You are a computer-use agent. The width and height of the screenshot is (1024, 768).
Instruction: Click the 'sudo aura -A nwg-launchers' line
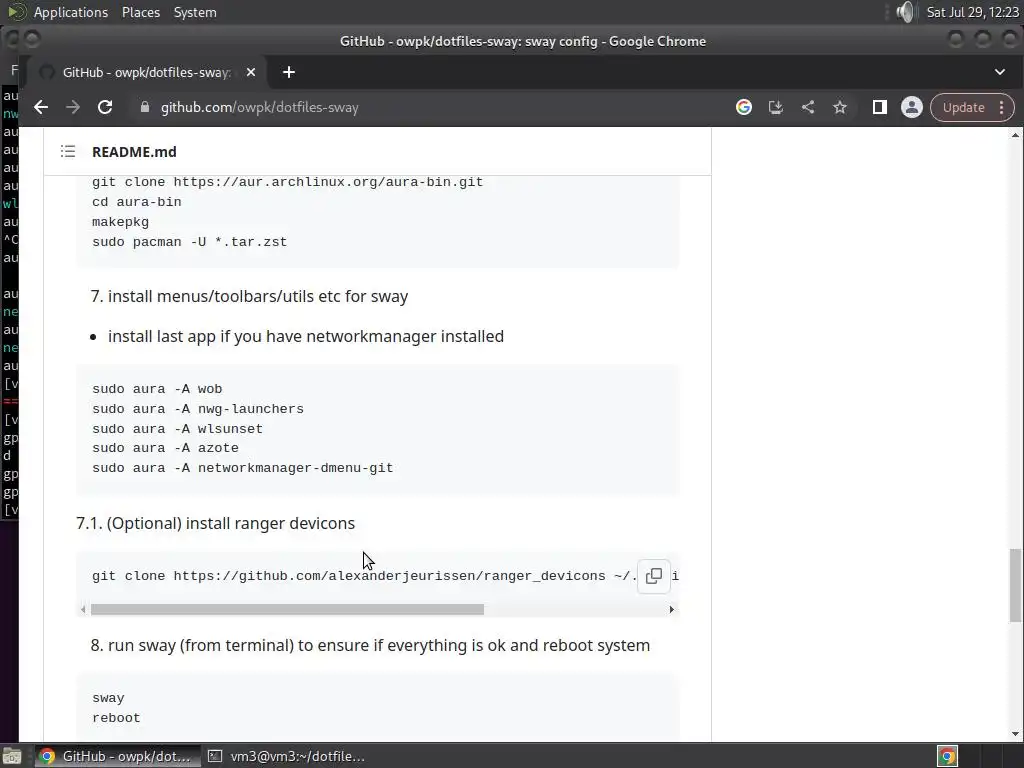[198, 409]
